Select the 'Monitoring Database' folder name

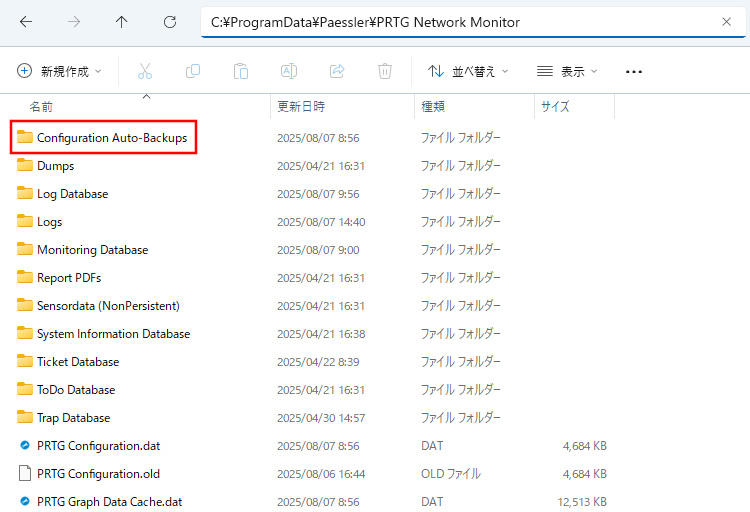pyautogui.click(x=93, y=250)
